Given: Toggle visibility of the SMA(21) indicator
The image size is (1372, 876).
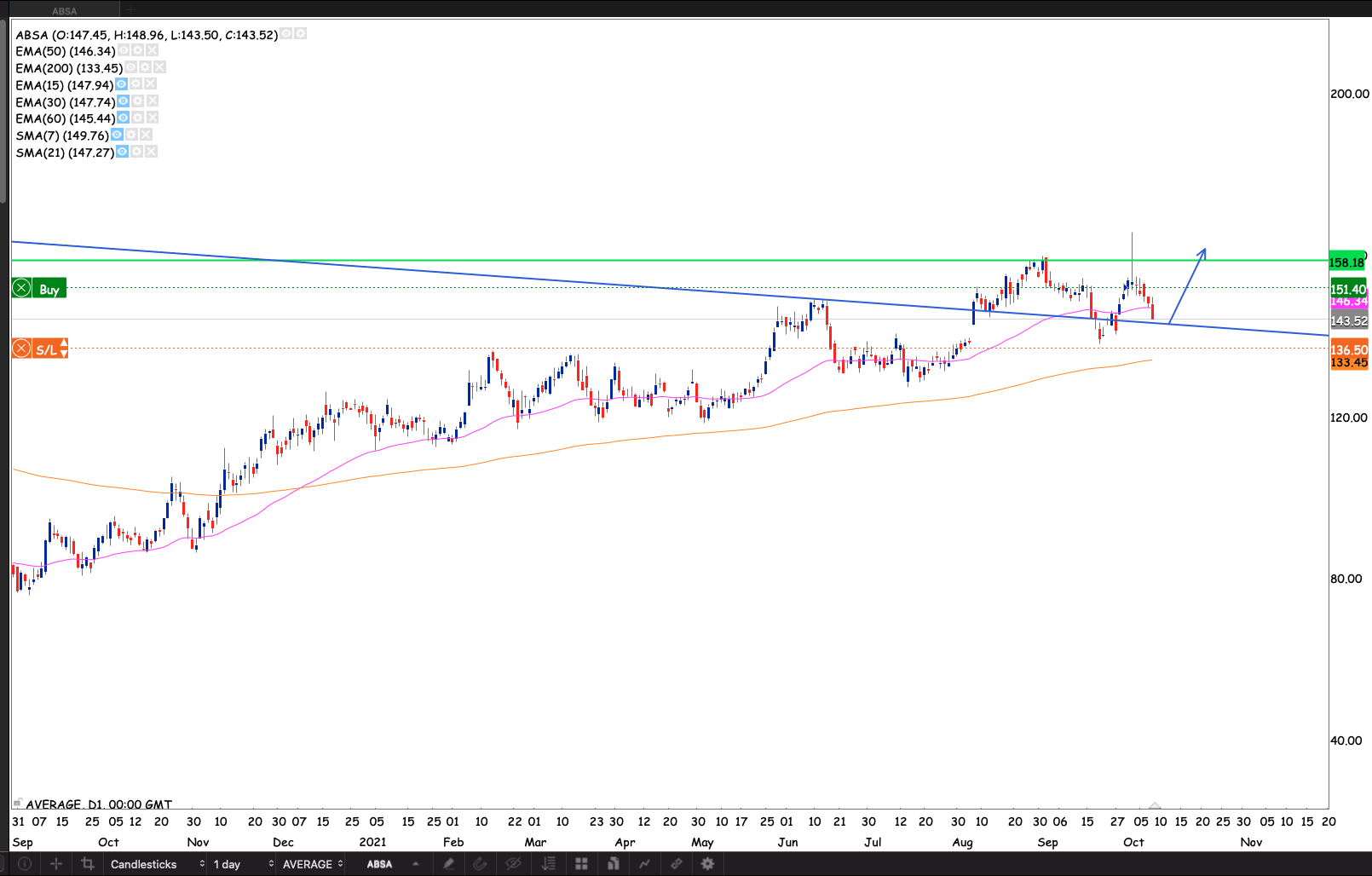Looking at the screenshot, I should (x=122, y=152).
